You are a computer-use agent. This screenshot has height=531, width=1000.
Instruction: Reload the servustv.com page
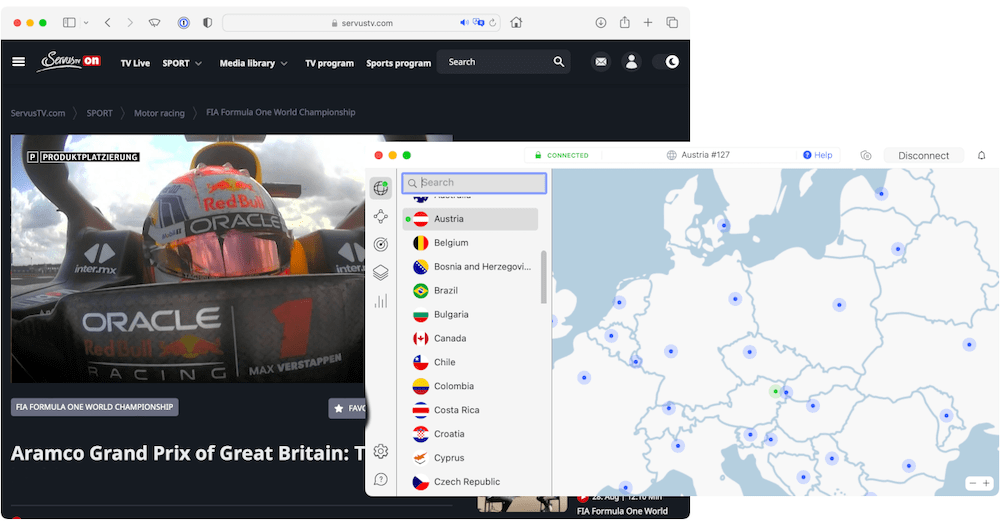click(x=492, y=23)
